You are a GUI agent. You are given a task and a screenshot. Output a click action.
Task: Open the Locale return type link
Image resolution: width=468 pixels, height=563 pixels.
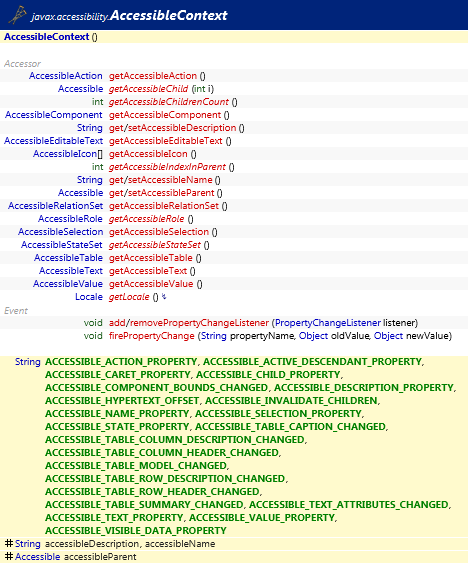point(89,297)
